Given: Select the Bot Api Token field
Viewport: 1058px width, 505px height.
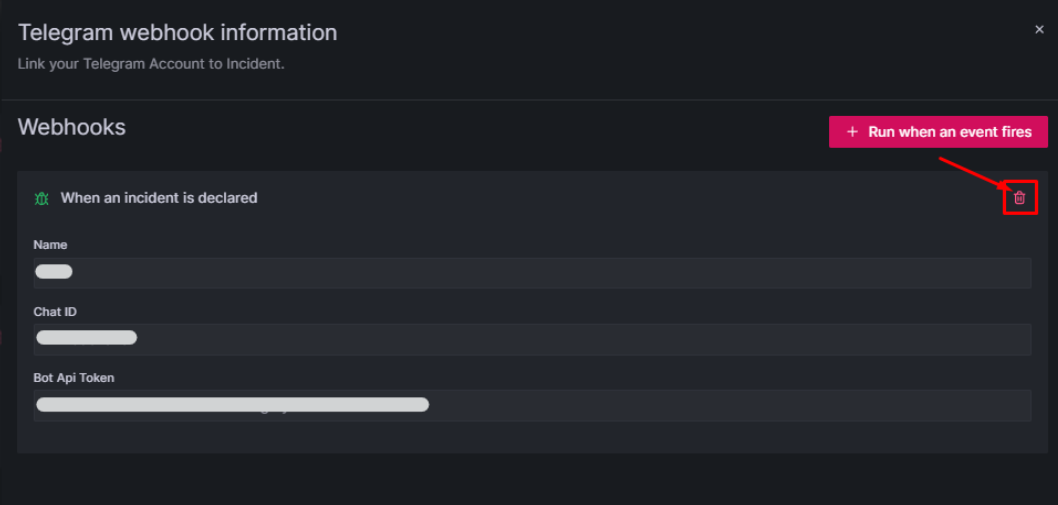Looking at the screenshot, I should click(700, 405).
